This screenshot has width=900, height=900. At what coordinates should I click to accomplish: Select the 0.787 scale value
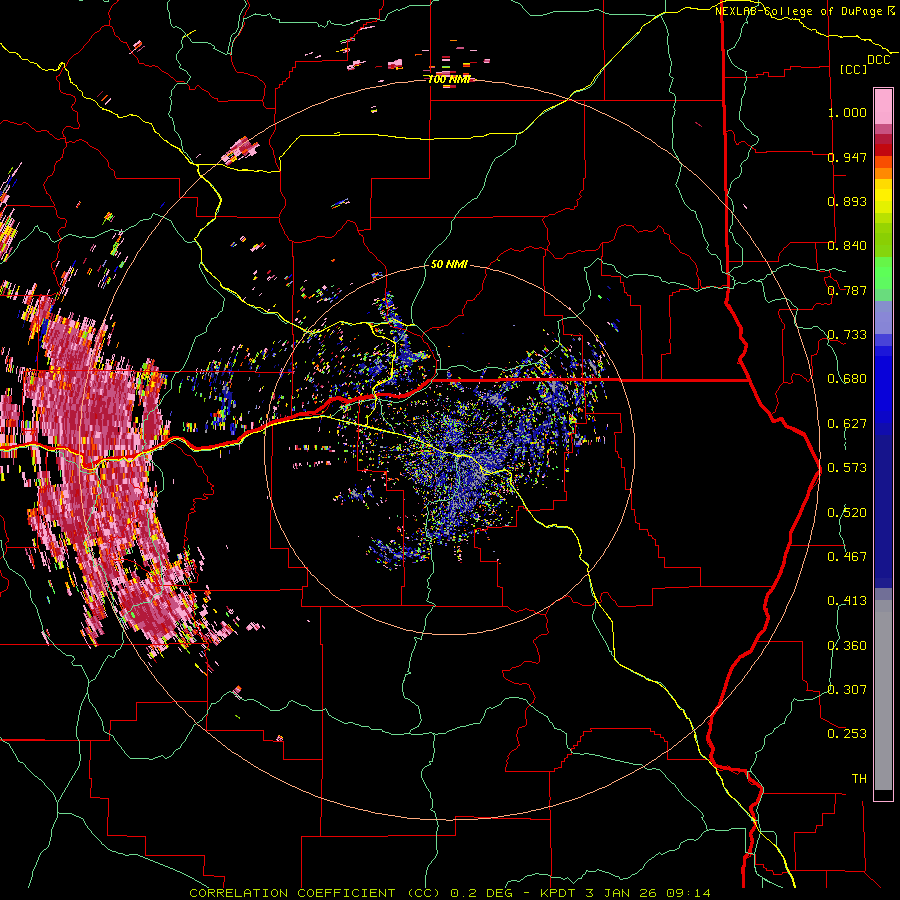[847, 290]
